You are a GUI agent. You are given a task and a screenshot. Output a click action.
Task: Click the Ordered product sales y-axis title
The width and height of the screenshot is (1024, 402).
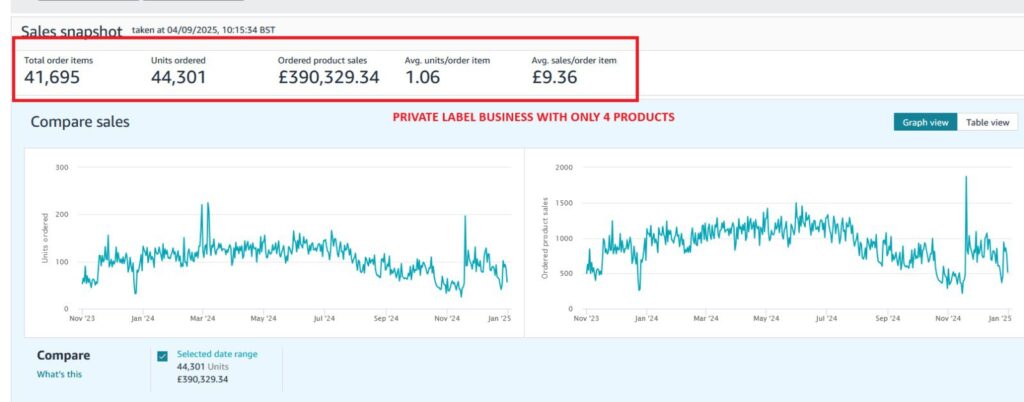(x=545, y=237)
